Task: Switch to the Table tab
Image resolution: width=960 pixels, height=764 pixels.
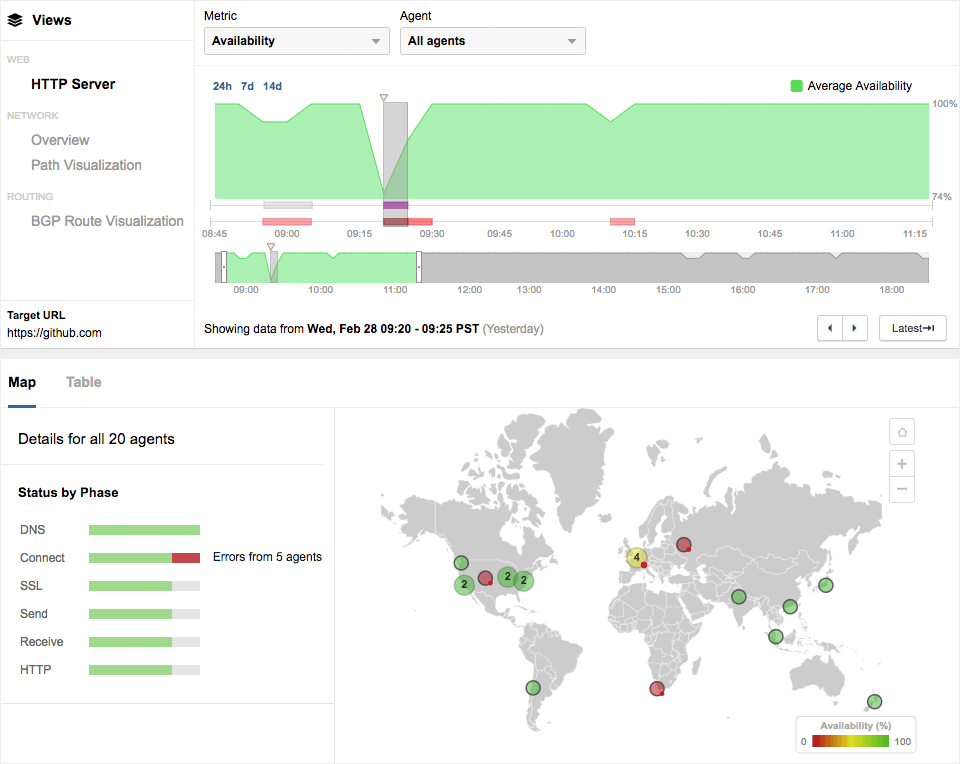Action: pos(83,382)
